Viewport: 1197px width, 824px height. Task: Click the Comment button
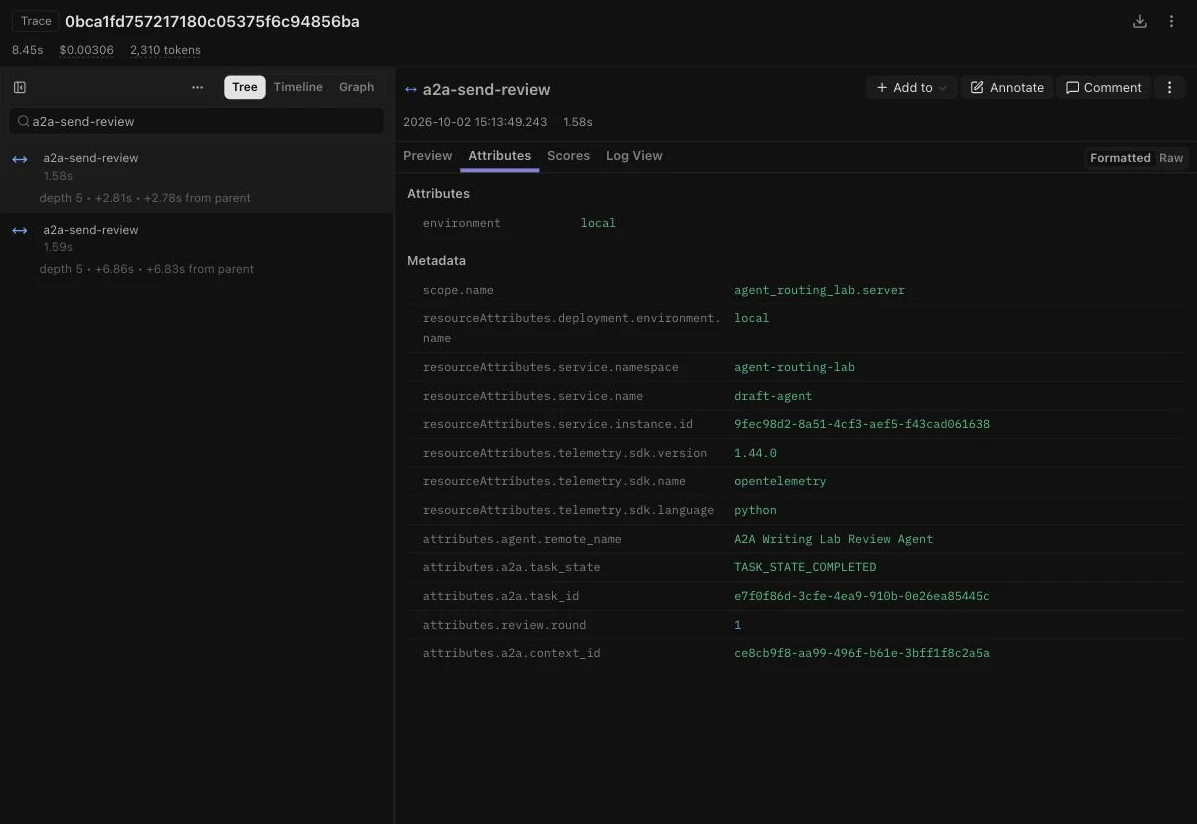point(1103,87)
